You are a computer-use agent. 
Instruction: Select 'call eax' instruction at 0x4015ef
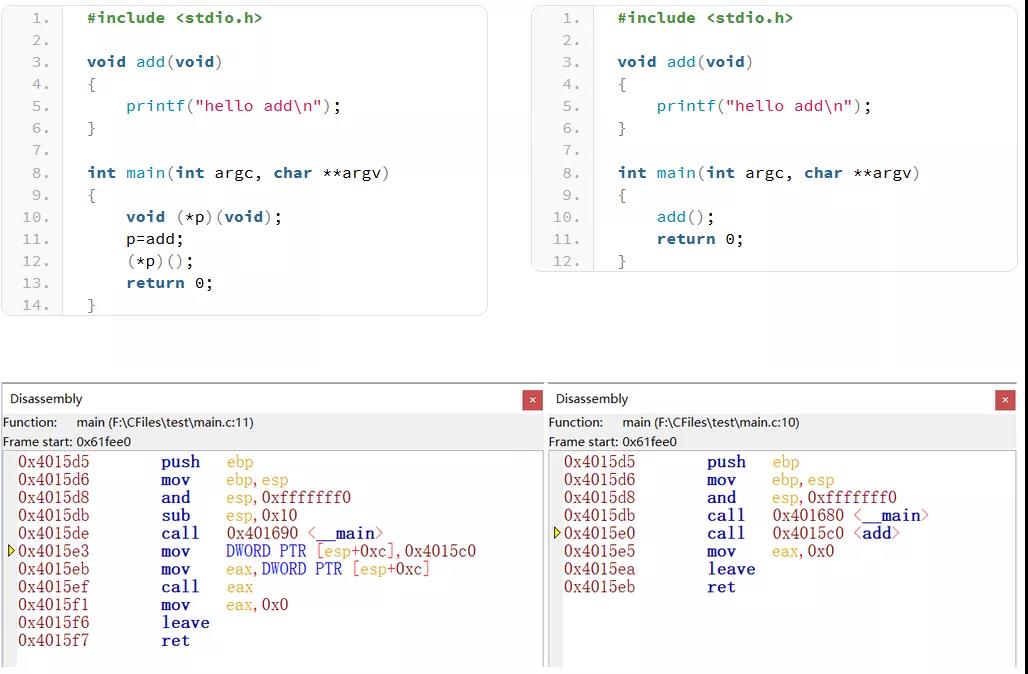[x=207, y=587]
